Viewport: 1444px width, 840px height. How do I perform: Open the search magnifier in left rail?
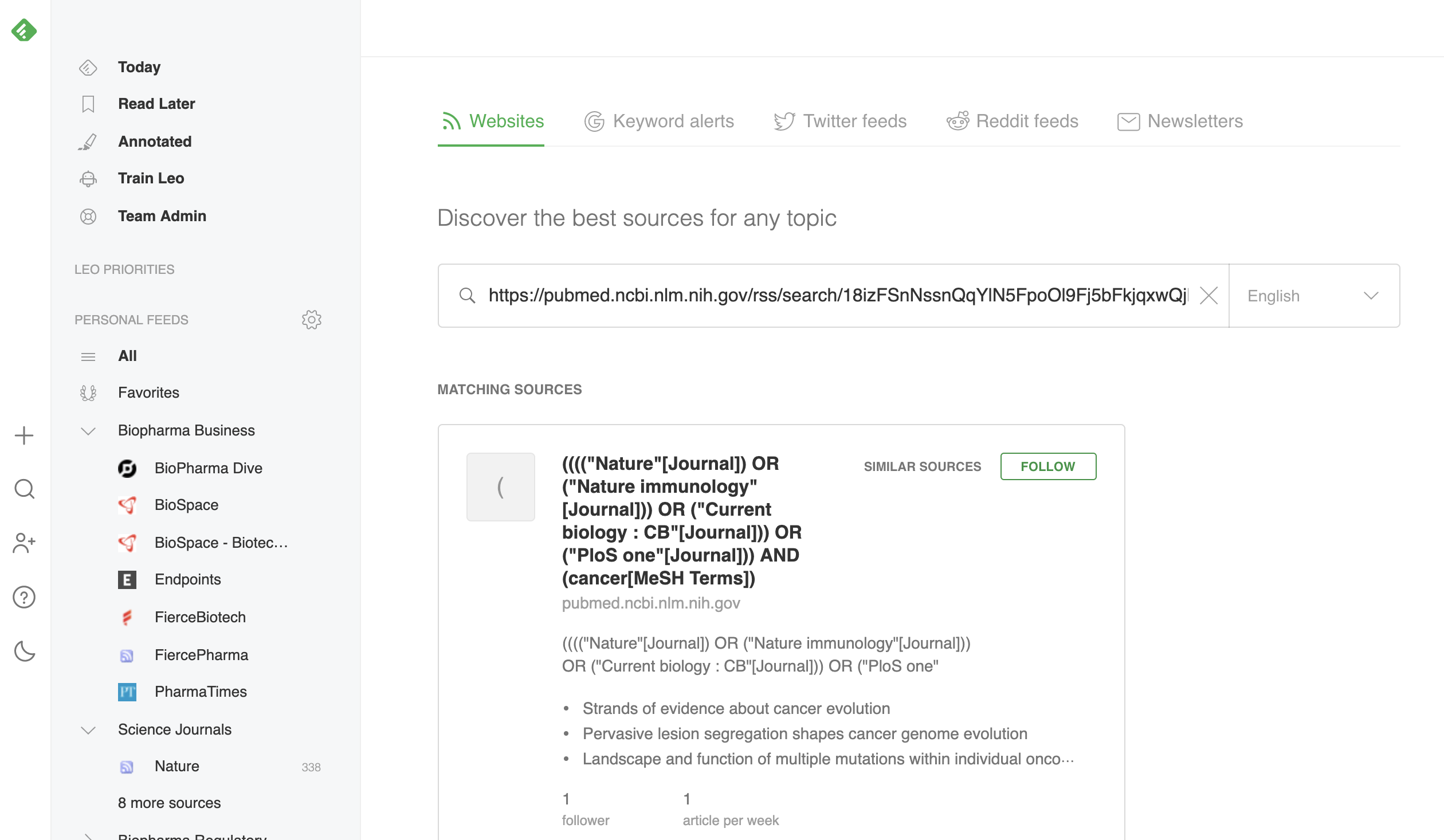(24, 489)
